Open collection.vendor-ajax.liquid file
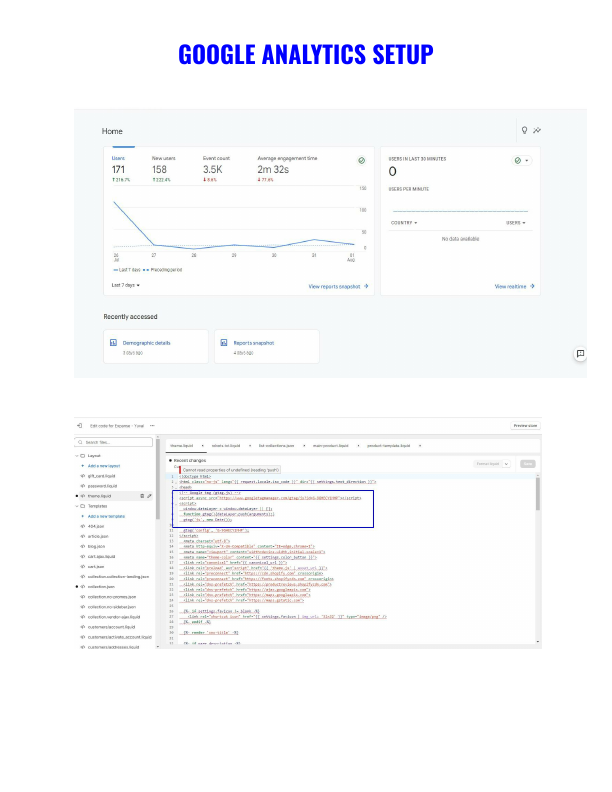Screen dimensions: 612x792 pyautogui.click(x=114, y=617)
